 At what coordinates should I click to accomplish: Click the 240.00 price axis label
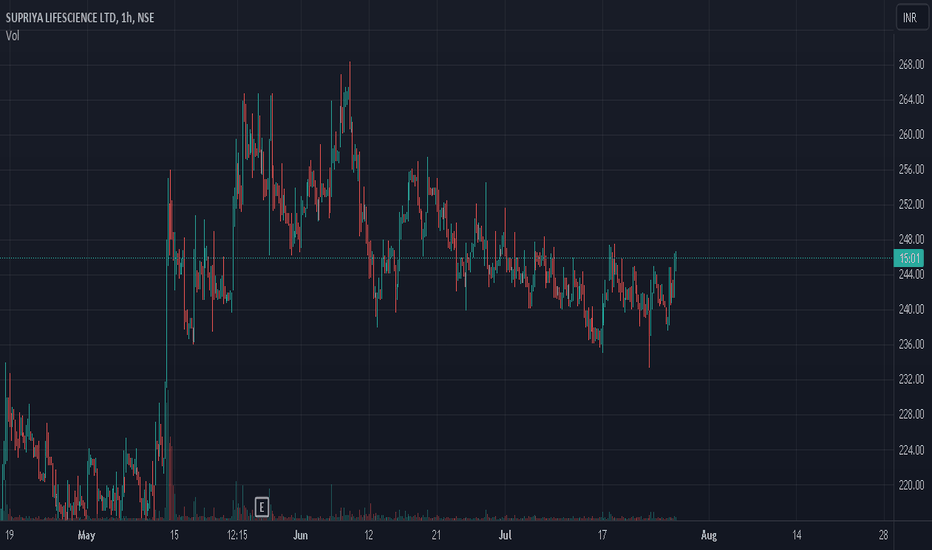(x=911, y=309)
